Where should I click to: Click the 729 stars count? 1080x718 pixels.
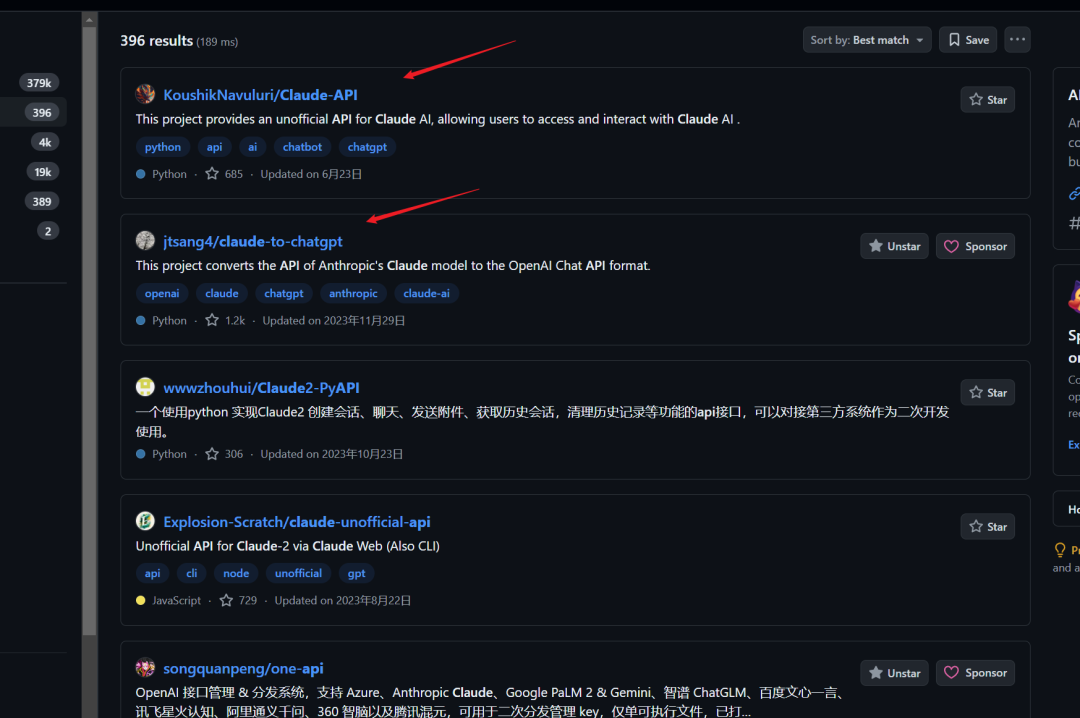pos(238,601)
